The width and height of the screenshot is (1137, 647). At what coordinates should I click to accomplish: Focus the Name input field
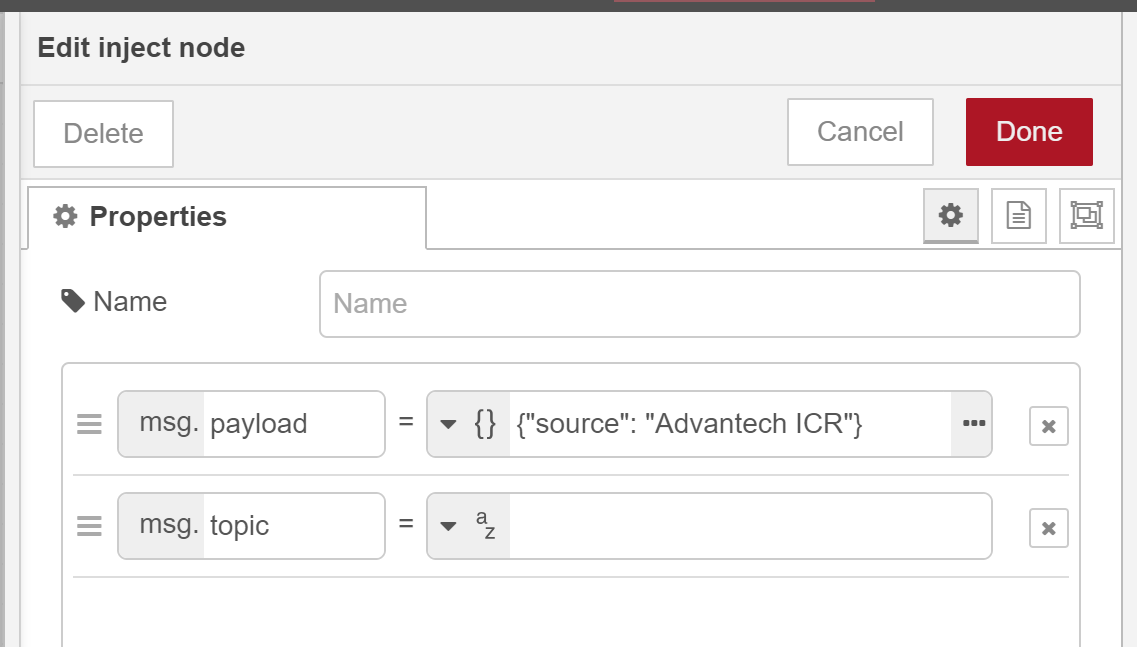(699, 304)
